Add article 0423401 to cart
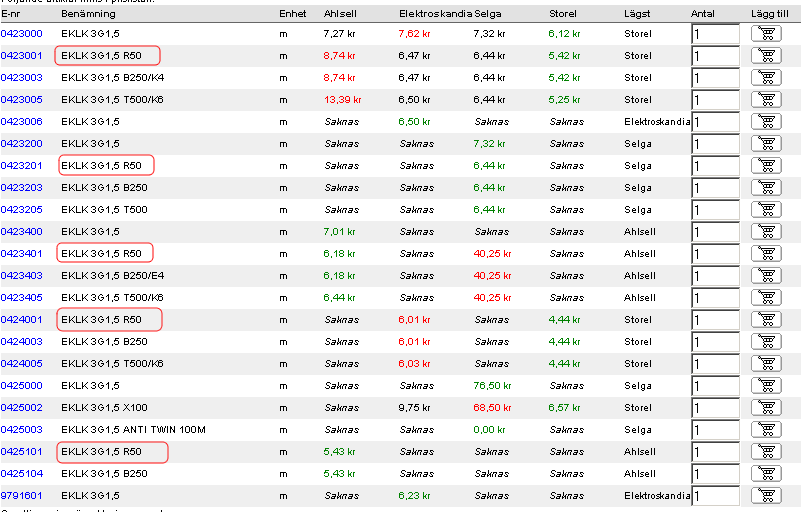Viewport: 807px width, 512px height. pyautogui.click(x=766, y=254)
